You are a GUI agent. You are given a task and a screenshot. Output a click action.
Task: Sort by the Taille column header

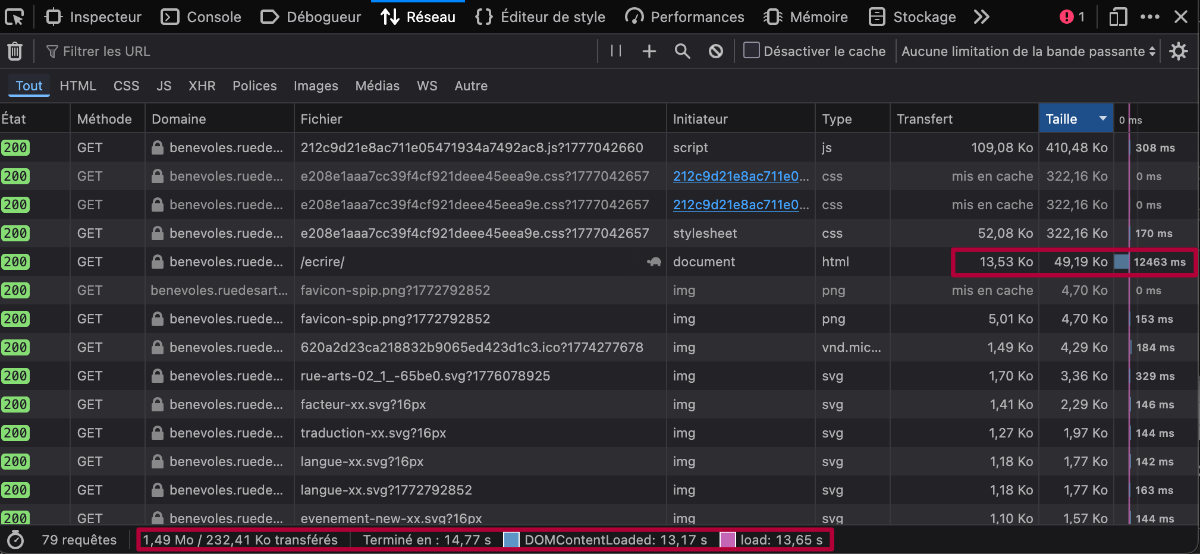click(x=1075, y=119)
